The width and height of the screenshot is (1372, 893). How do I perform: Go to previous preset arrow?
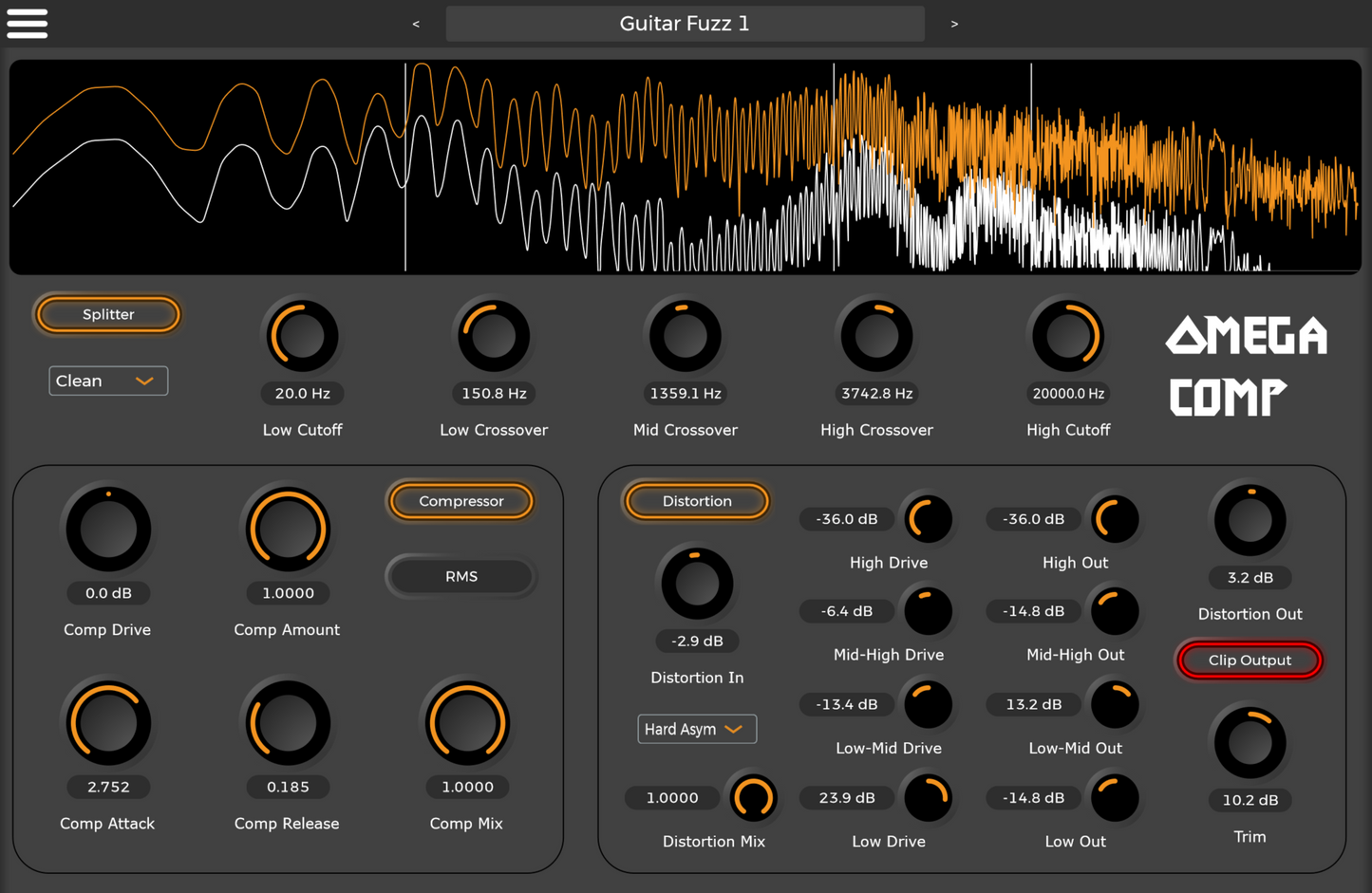coord(416,24)
